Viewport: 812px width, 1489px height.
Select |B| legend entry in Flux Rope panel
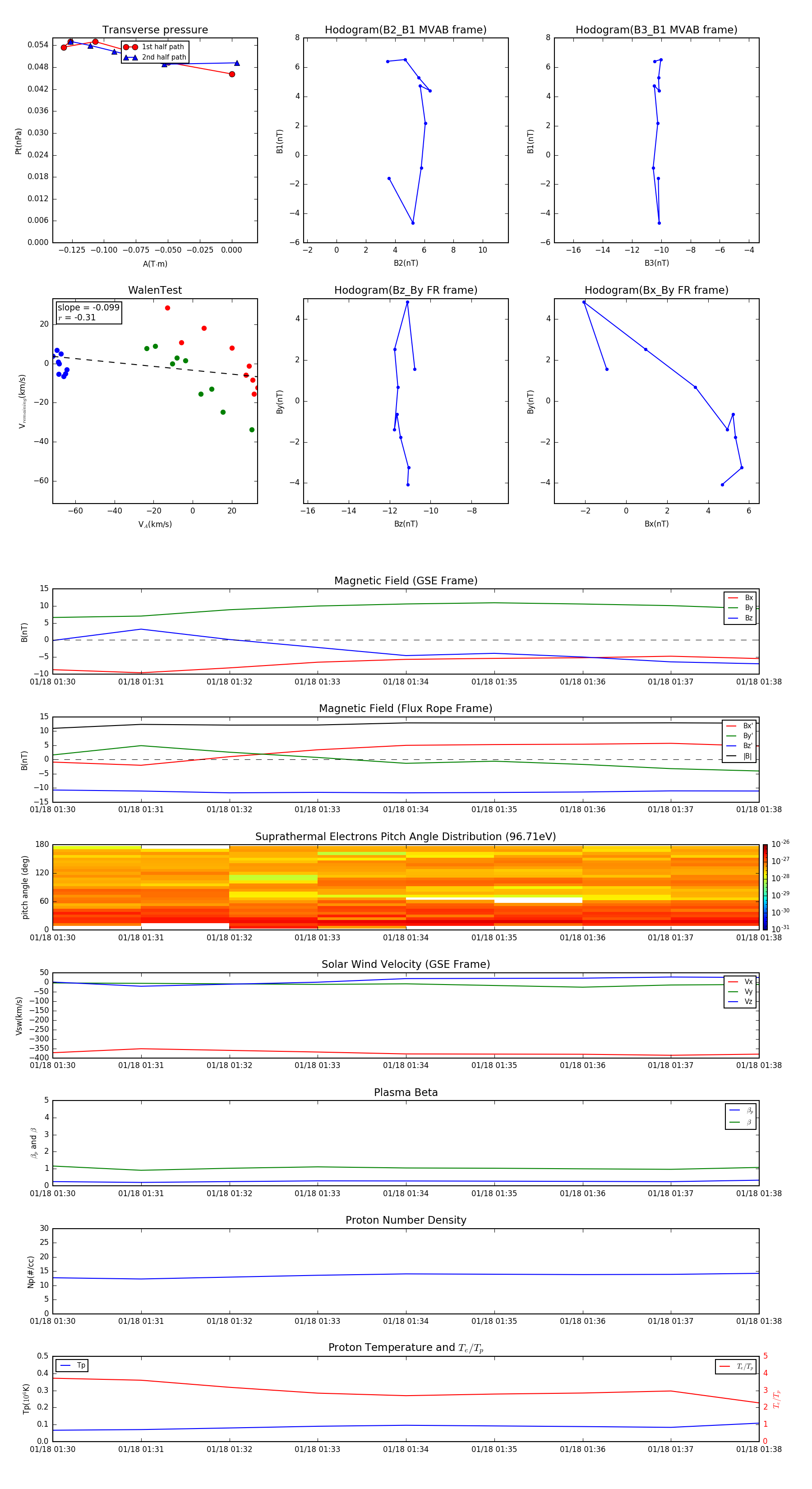click(x=740, y=756)
